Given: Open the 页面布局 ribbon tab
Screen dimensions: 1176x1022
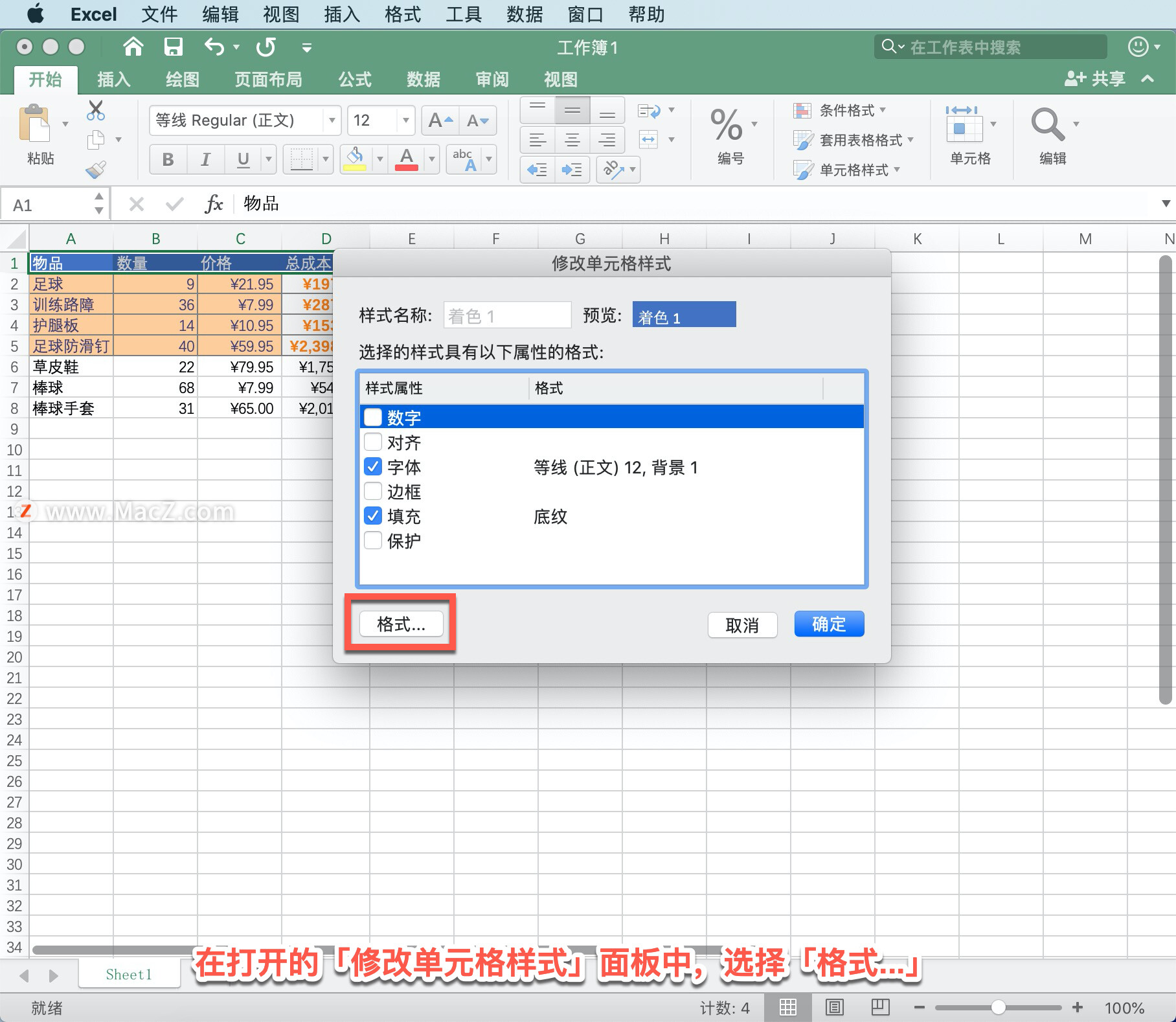Looking at the screenshot, I should [268, 80].
